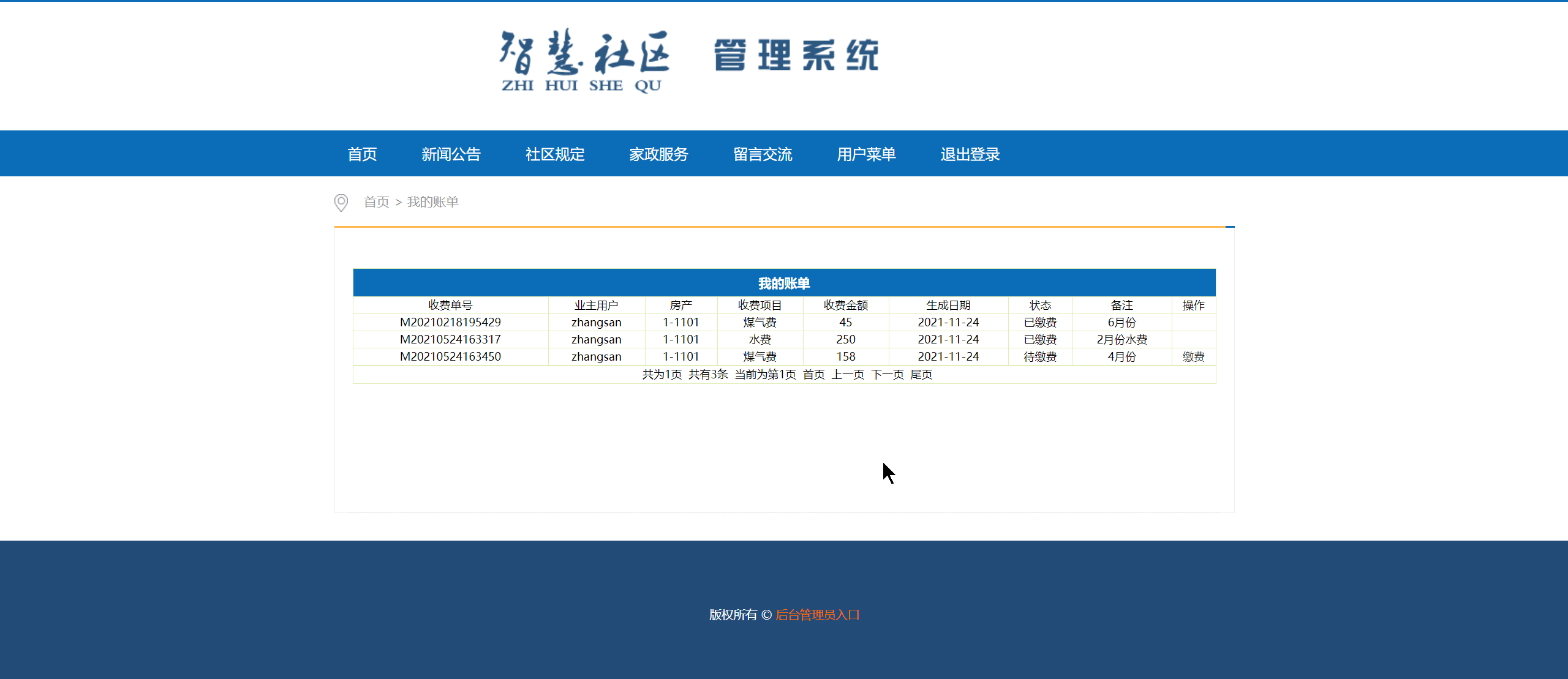The width and height of the screenshot is (1568, 679).
Task: Click the 备注 column header
Action: click(1121, 306)
